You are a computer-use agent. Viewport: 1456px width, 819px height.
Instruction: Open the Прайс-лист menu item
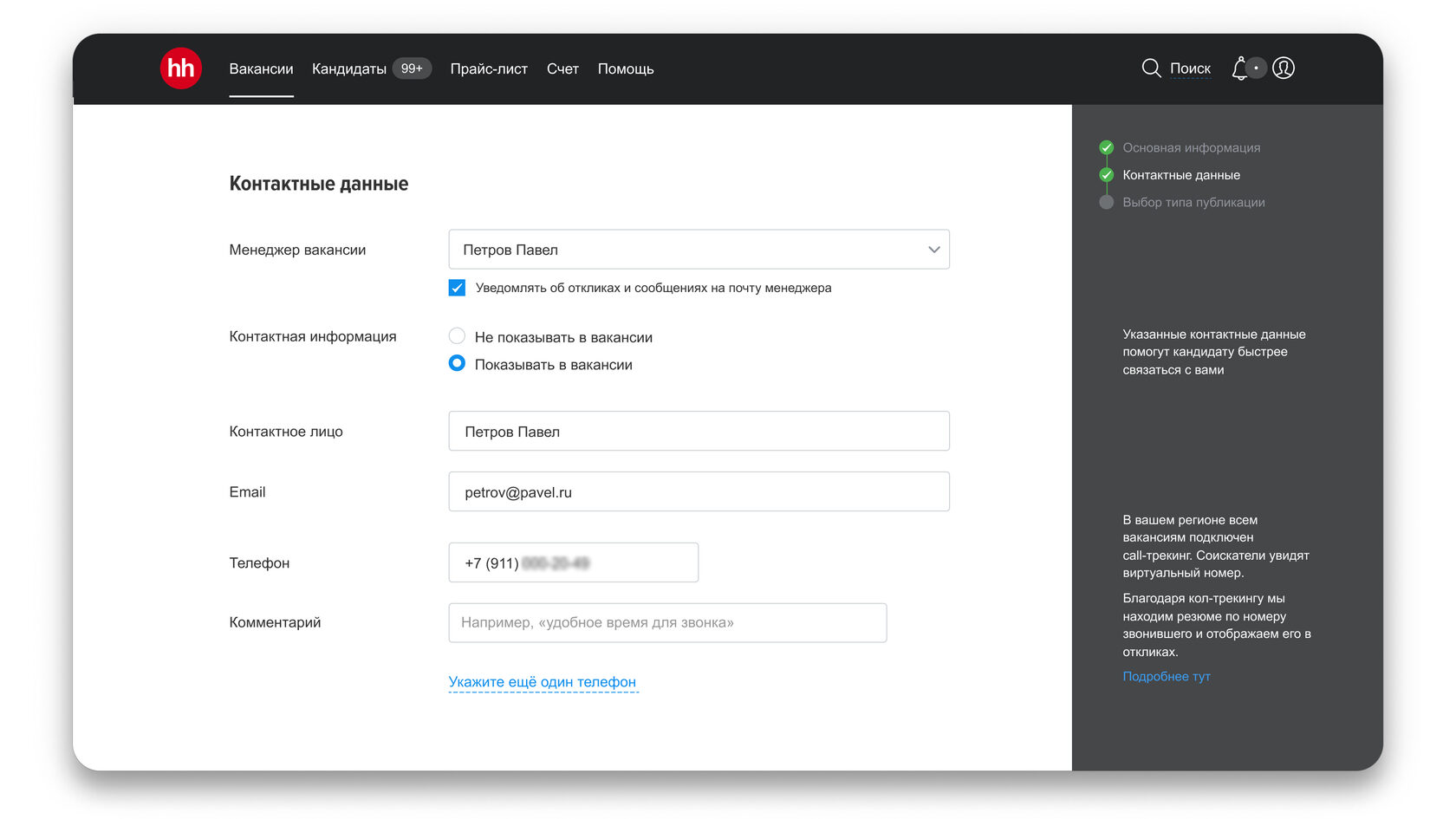click(489, 68)
